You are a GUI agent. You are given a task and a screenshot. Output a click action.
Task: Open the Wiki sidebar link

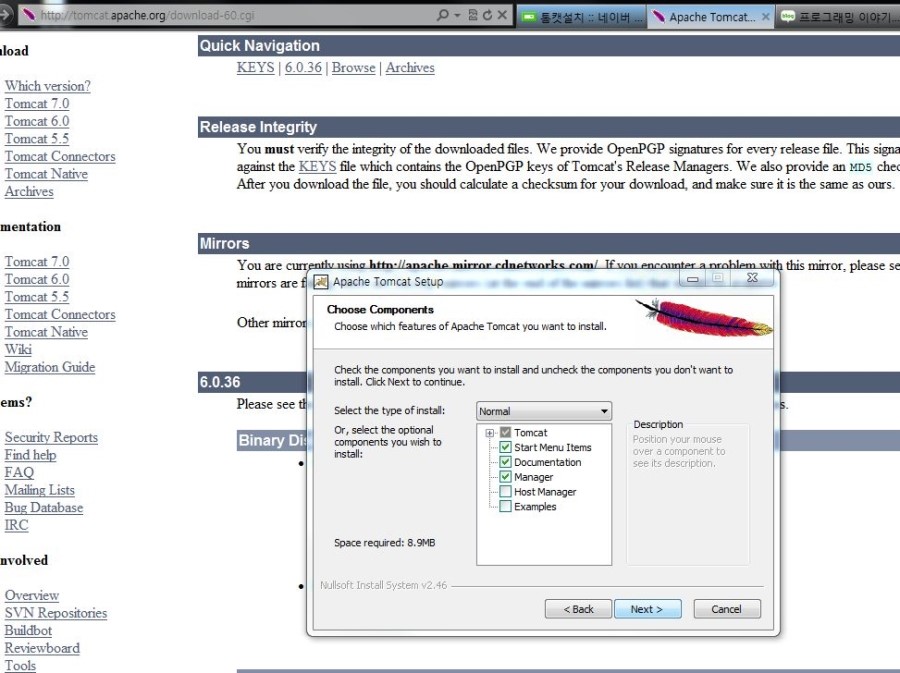(18, 349)
